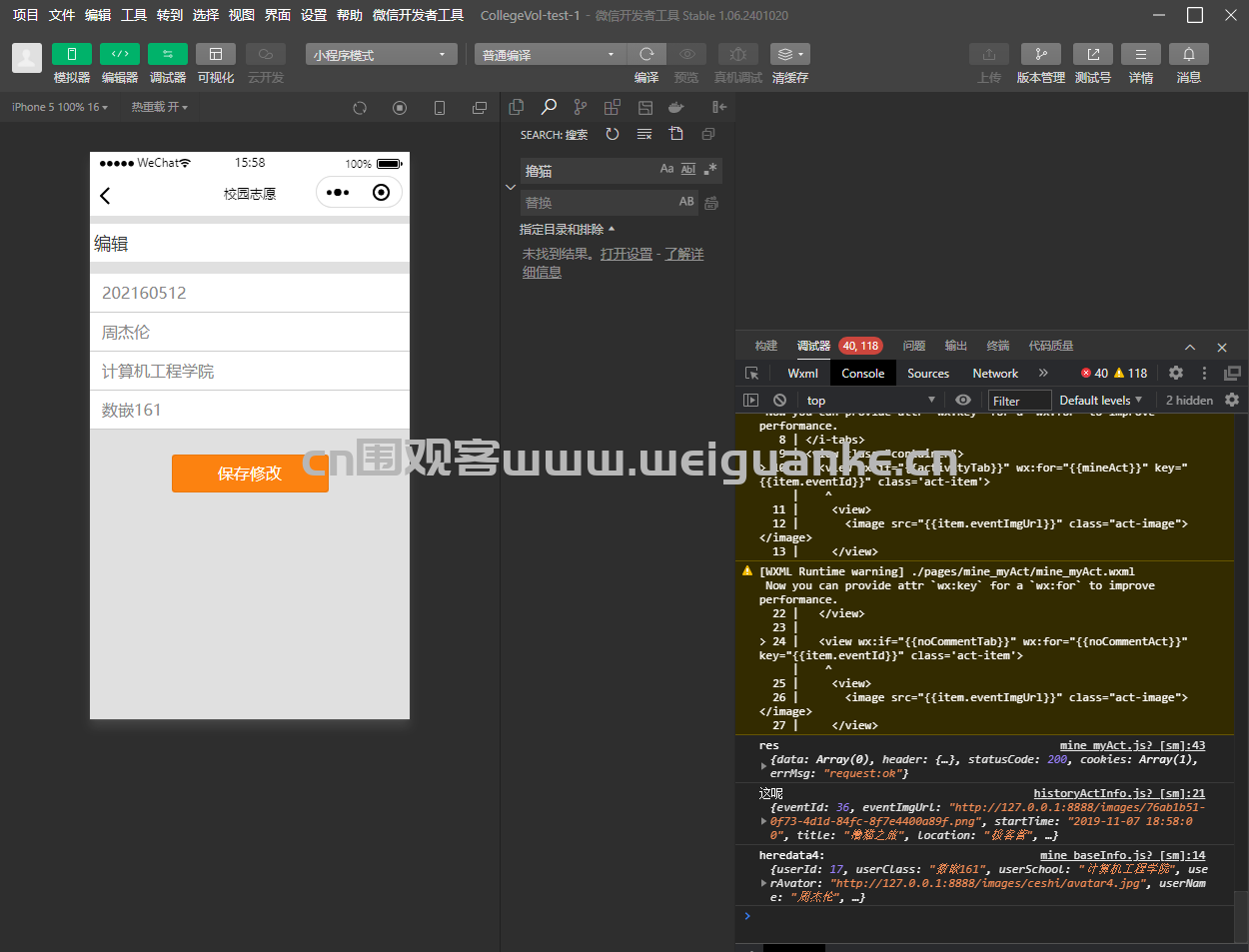Click the 清缓存 clear cache icon
Viewport: 1249px width, 952px height.
coord(789,54)
